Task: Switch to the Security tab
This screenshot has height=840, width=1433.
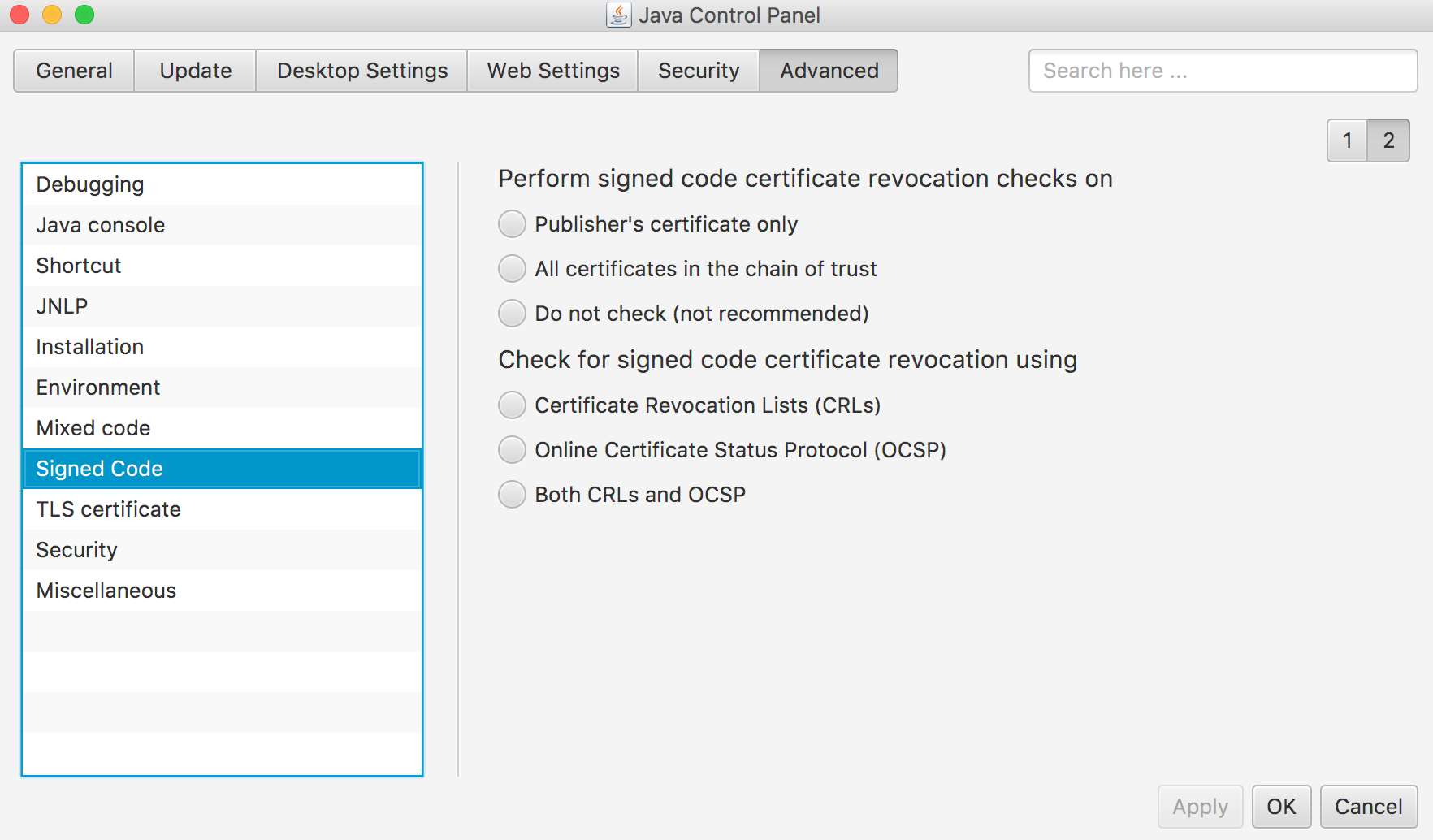Action: pos(698,71)
